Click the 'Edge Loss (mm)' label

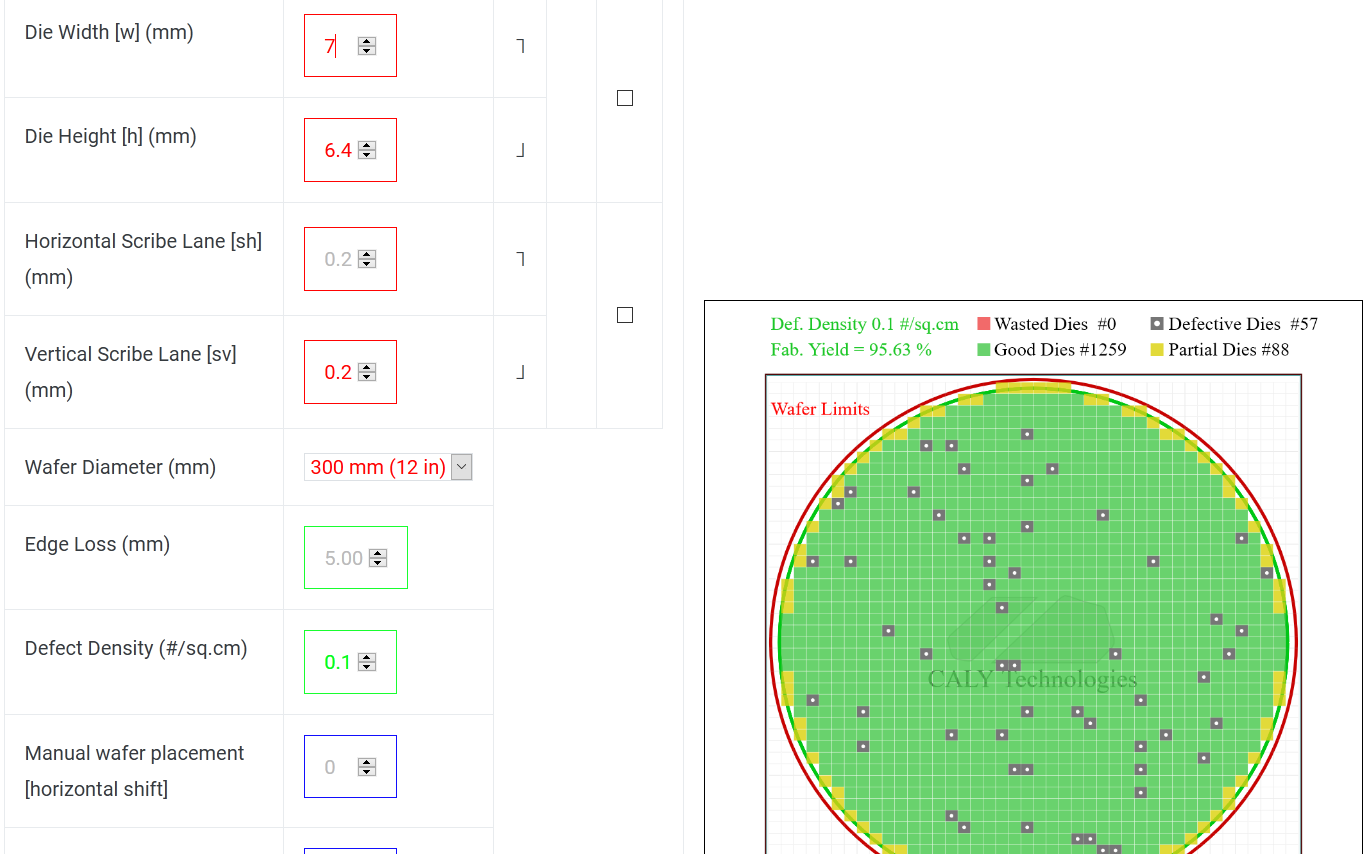[x=97, y=544]
